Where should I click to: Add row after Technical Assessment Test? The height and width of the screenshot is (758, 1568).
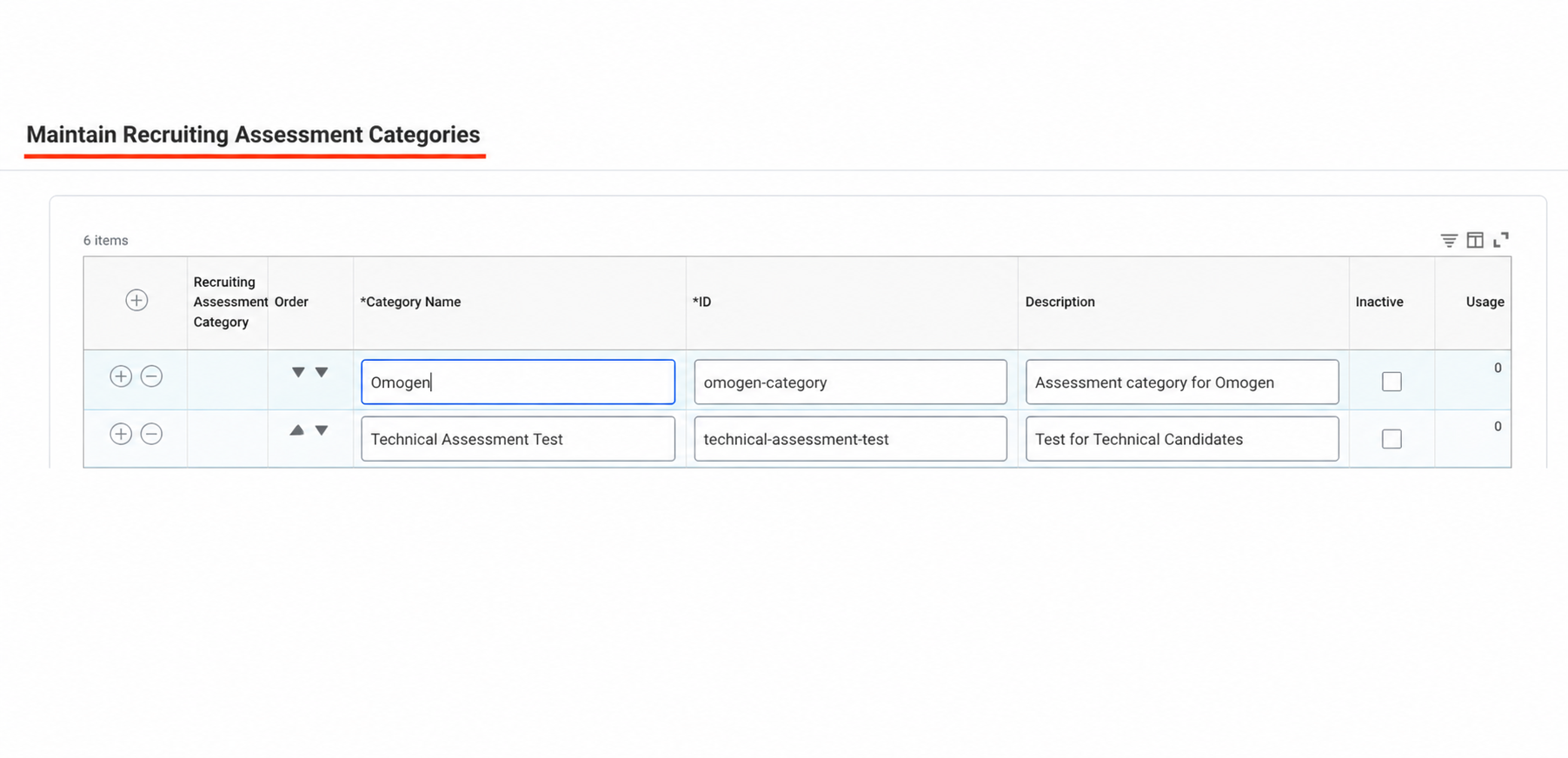121,434
